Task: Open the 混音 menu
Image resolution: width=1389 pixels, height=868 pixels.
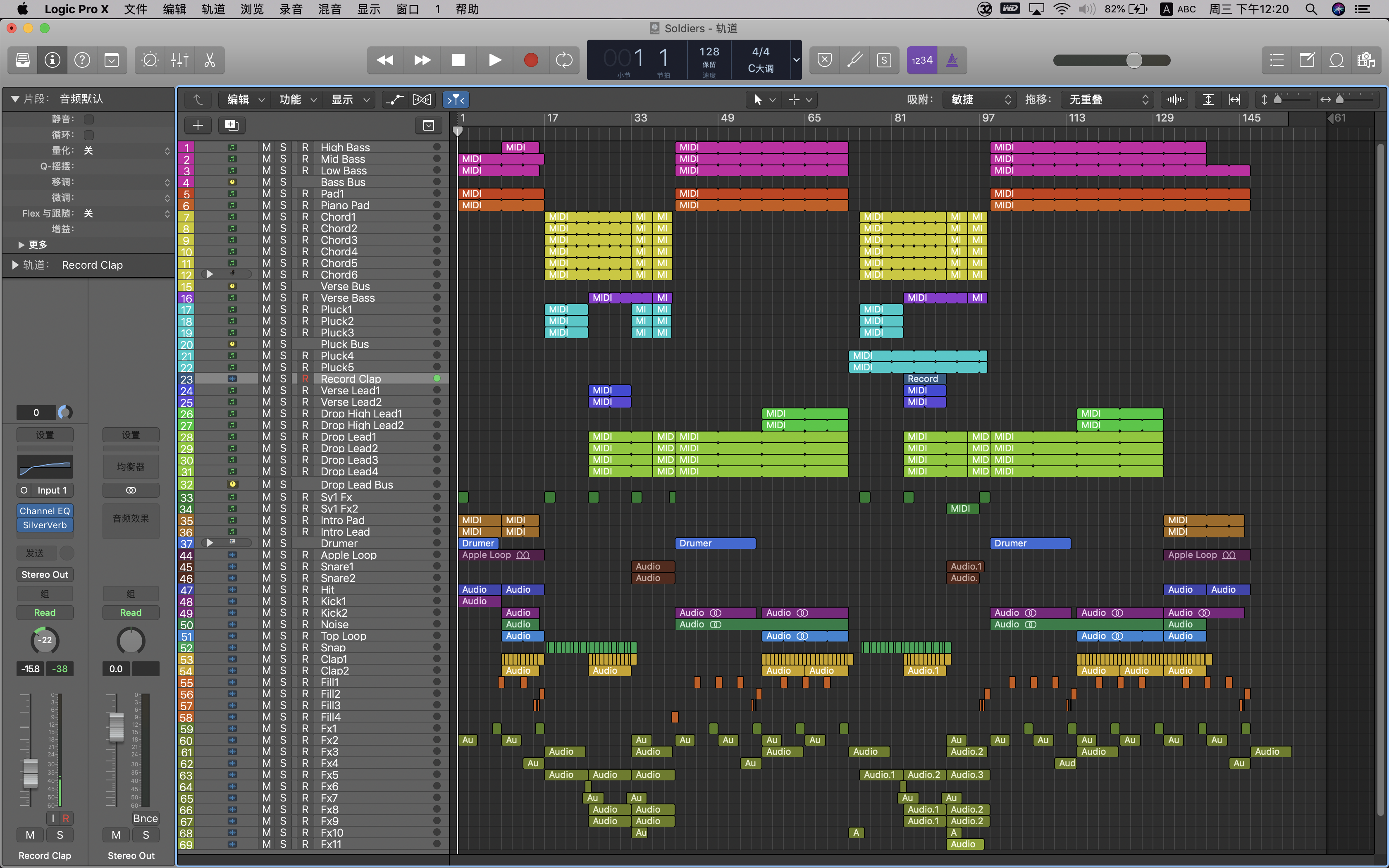Action: point(329,9)
